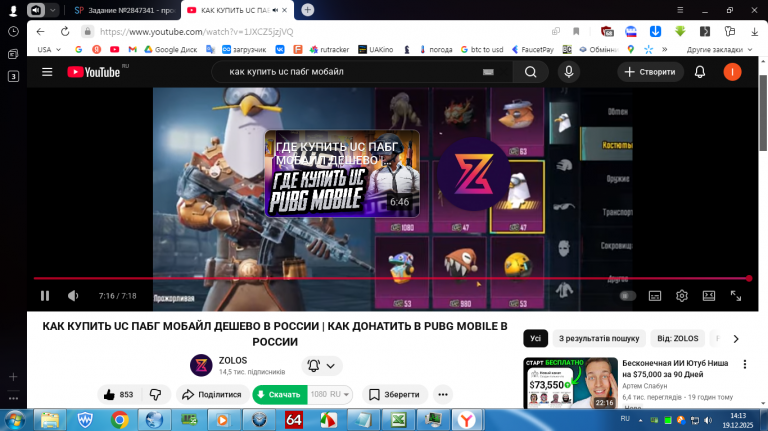768x431 pixels.
Task: Launch Google Chrome from taskbar
Action: [120, 420]
